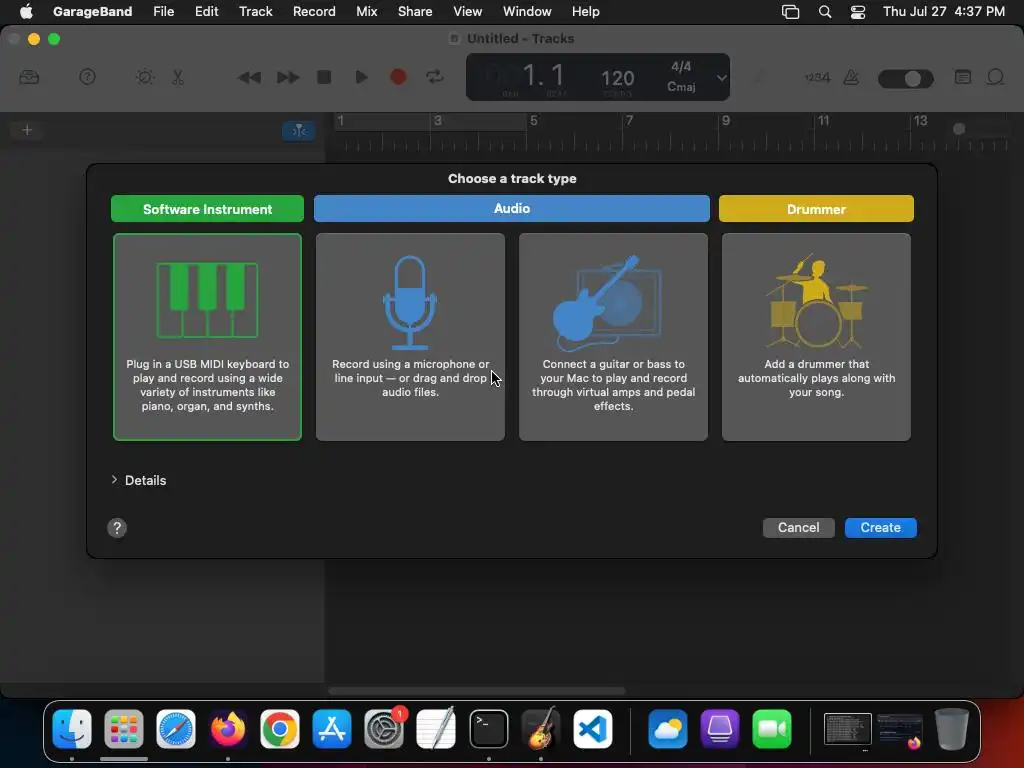Open the Track menu
The height and width of the screenshot is (768, 1024).
coord(255,11)
